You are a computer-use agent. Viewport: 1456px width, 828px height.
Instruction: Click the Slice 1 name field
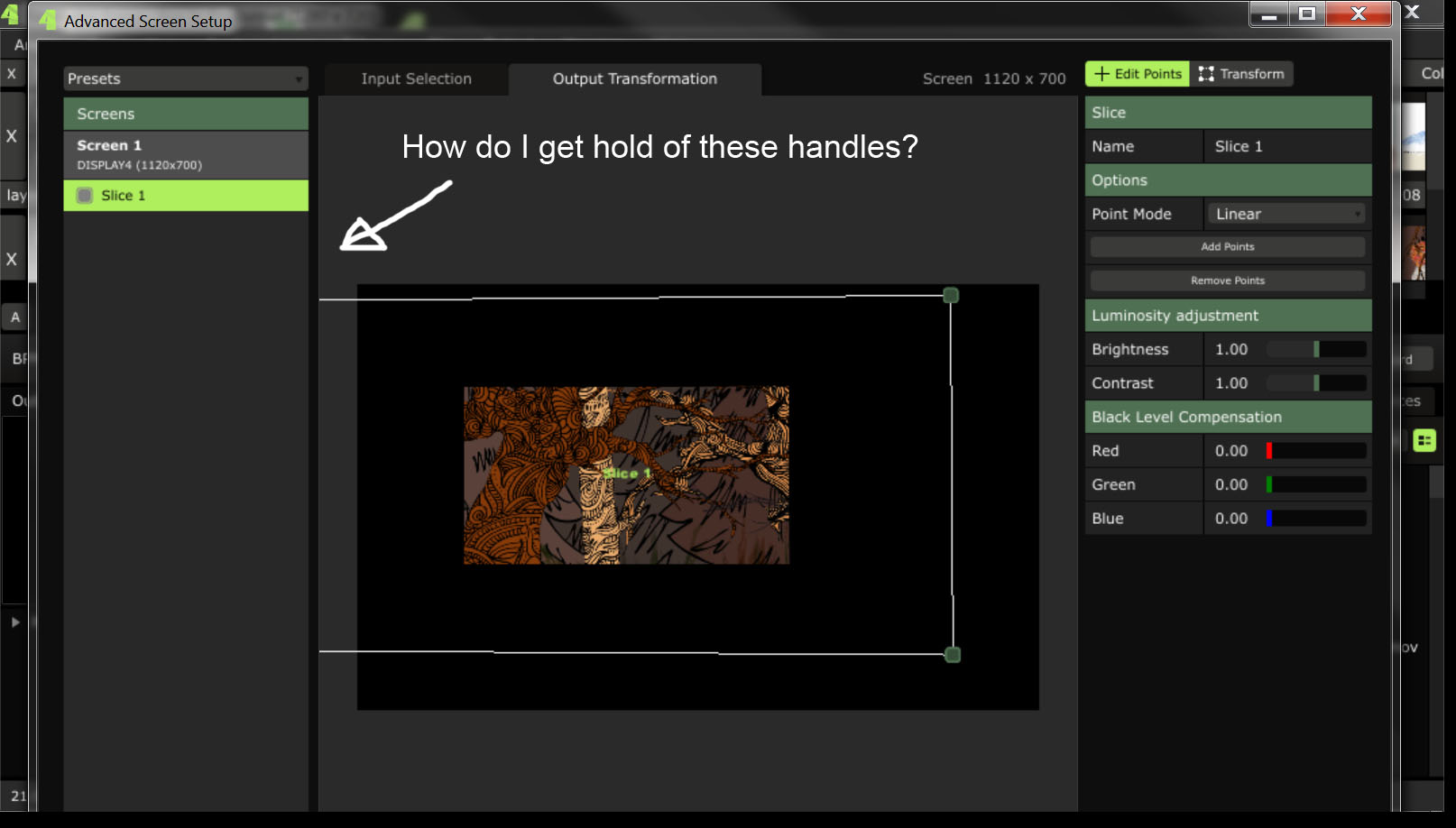(1287, 146)
